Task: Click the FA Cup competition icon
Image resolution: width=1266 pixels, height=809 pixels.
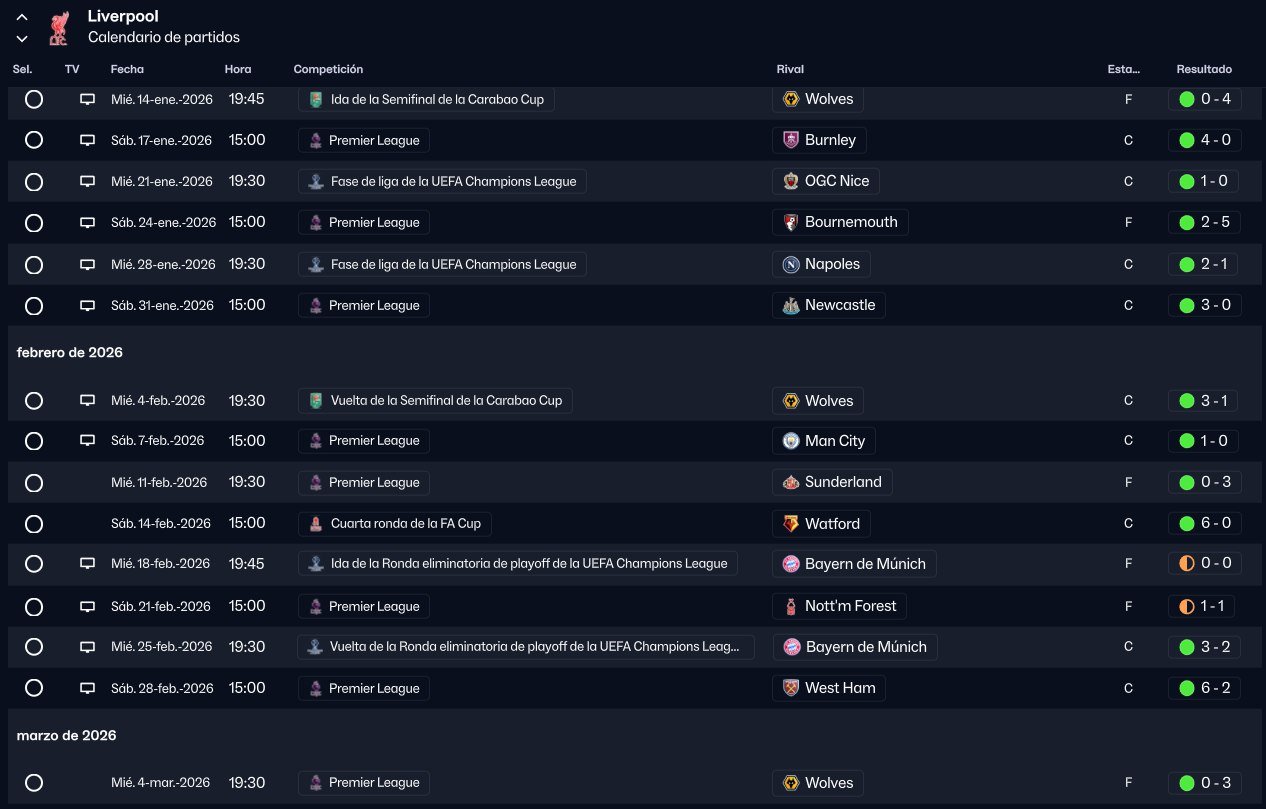Action: pyautogui.click(x=316, y=523)
